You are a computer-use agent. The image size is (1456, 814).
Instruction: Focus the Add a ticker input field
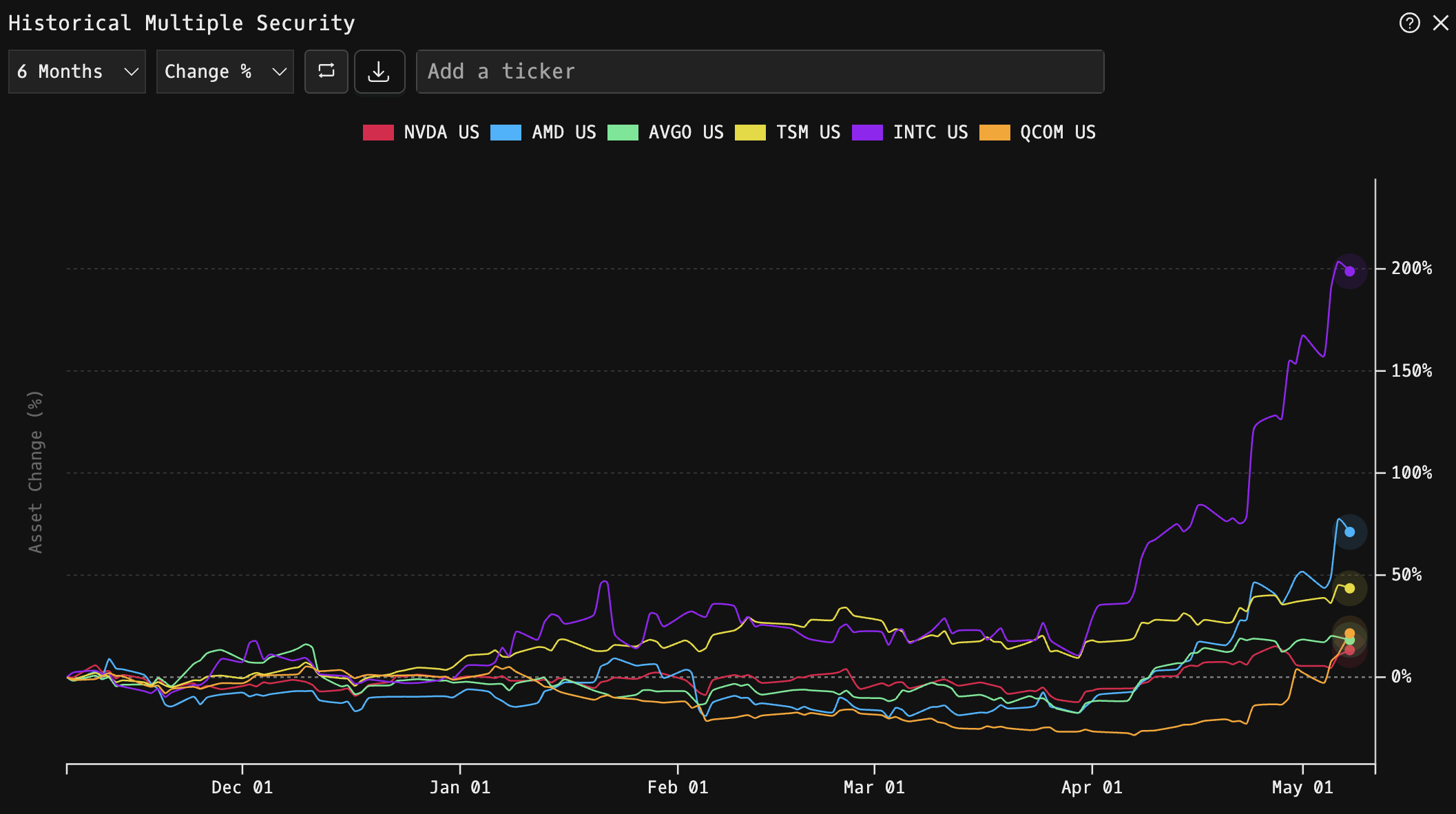760,71
